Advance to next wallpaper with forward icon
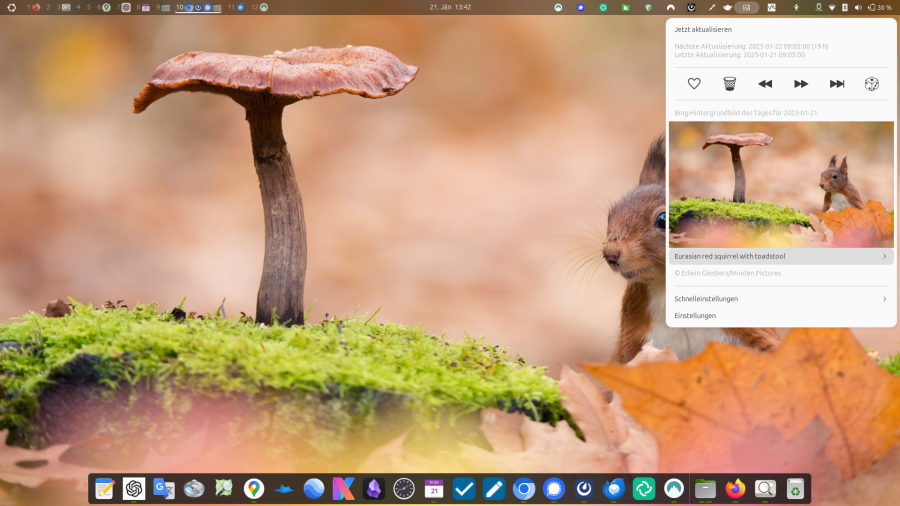900x506 pixels. [x=801, y=84]
